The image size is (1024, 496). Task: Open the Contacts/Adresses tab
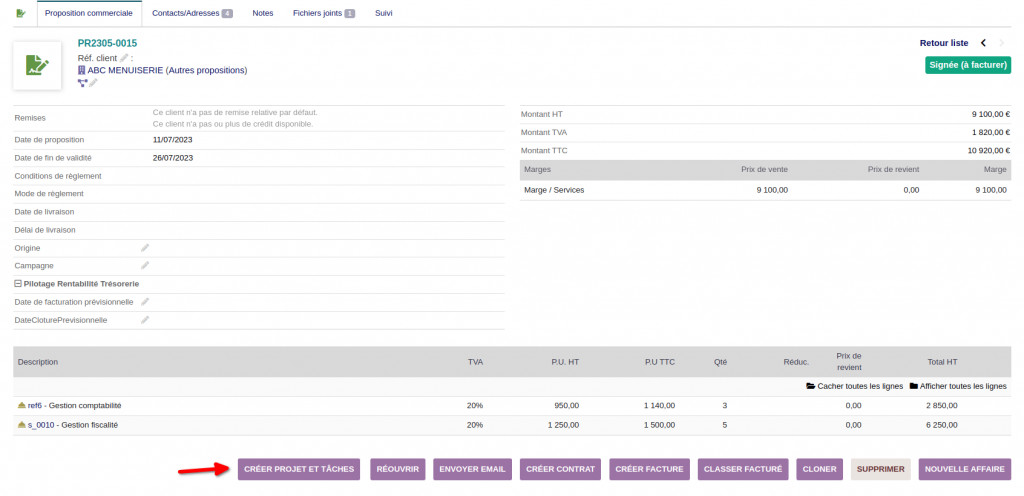(192, 14)
